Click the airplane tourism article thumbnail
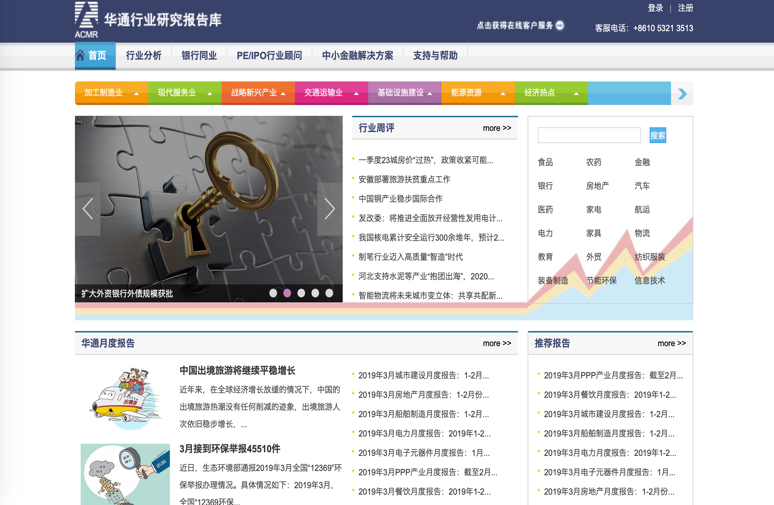The width and height of the screenshot is (774, 505). pos(125,398)
